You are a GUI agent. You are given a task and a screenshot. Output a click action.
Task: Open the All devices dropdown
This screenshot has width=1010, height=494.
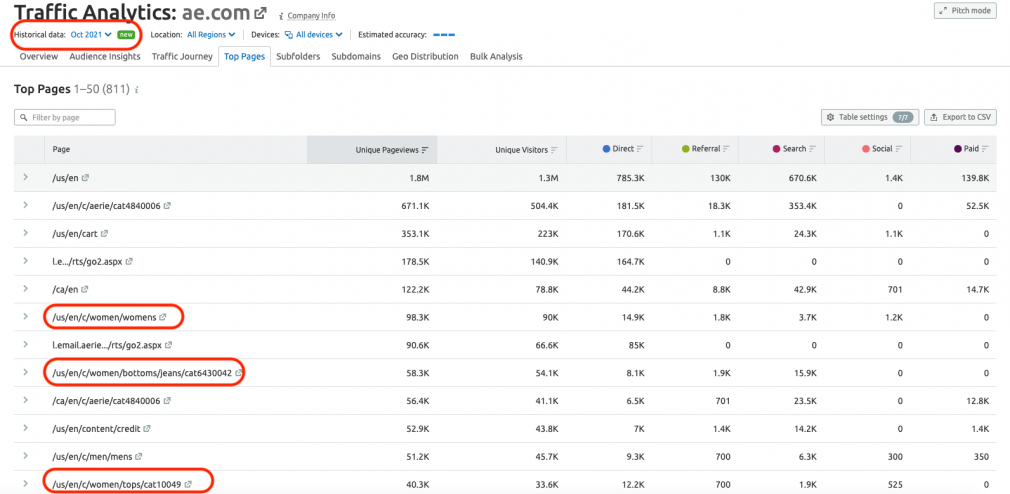[314, 35]
